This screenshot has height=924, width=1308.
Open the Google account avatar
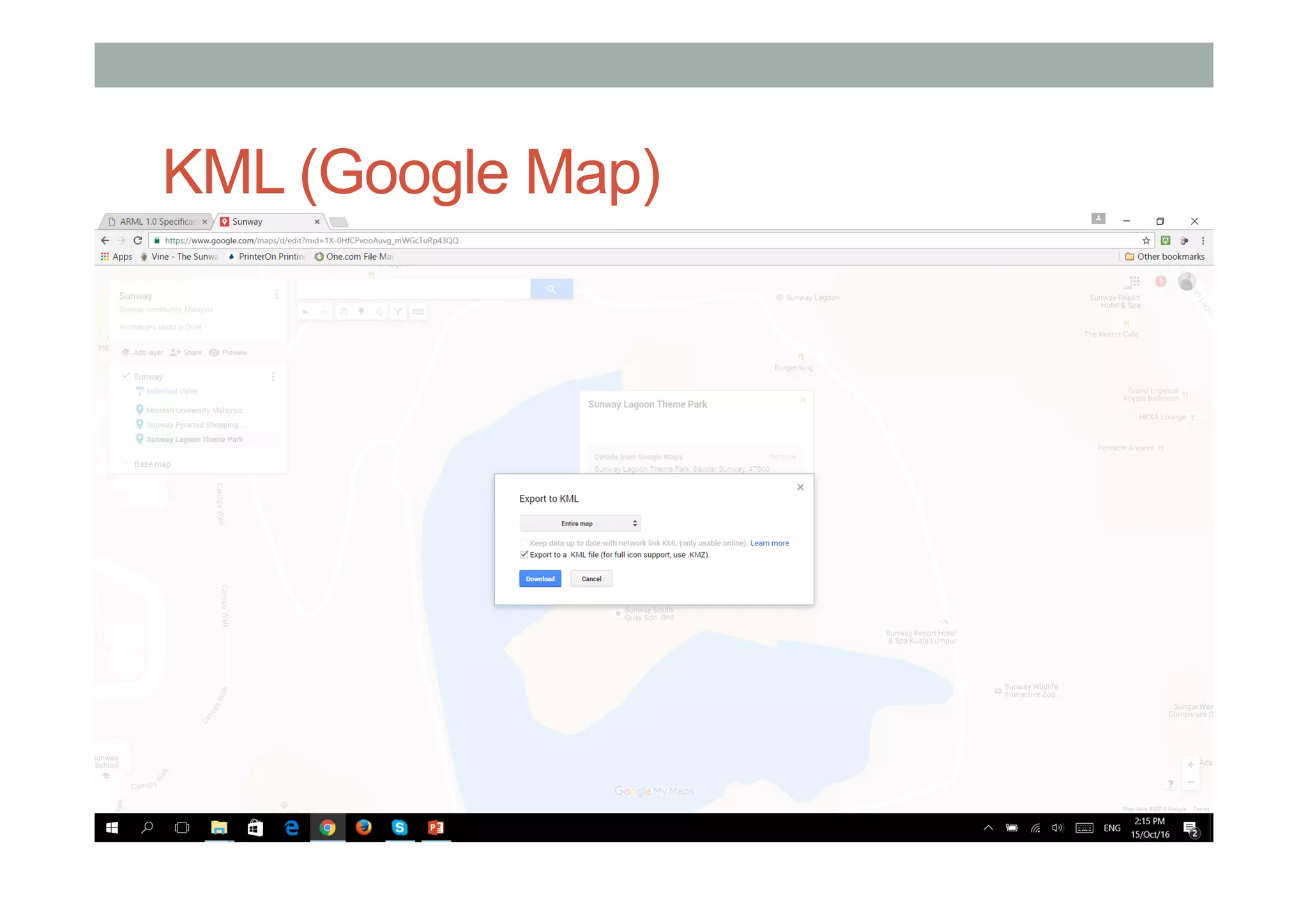1187,282
